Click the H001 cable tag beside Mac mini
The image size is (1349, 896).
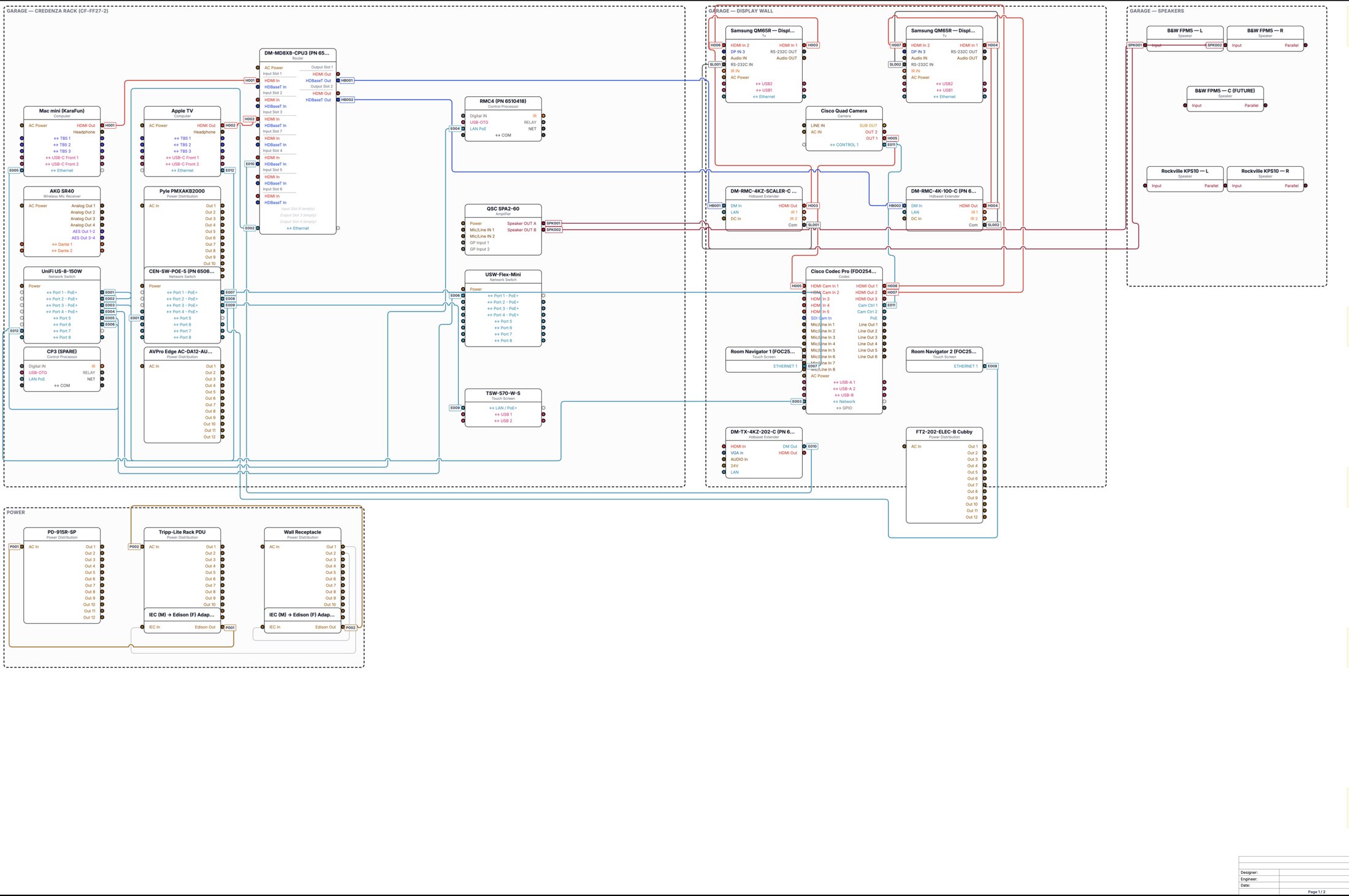pos(110,125)
